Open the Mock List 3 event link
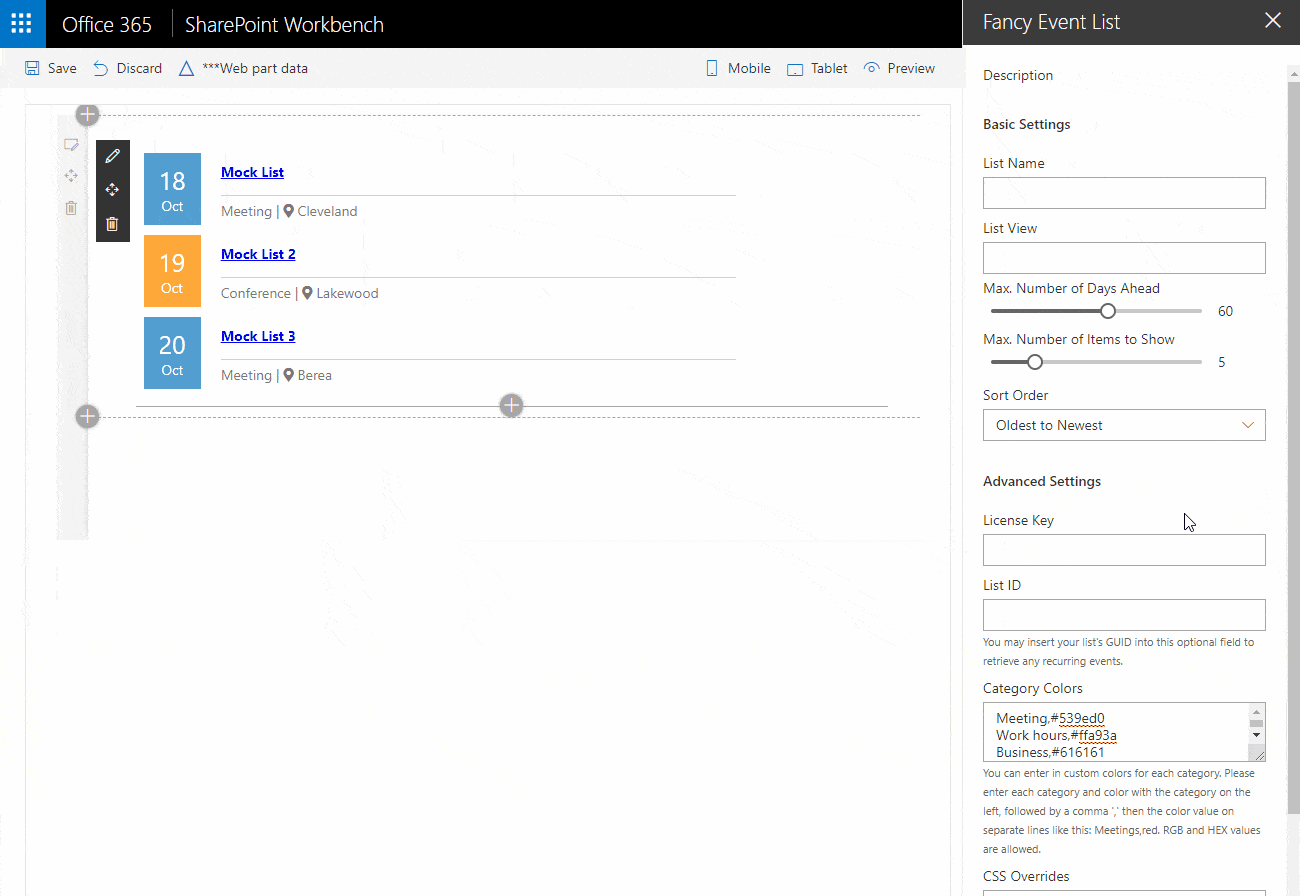Screen dimensions: 1300x896 (258, 336)
